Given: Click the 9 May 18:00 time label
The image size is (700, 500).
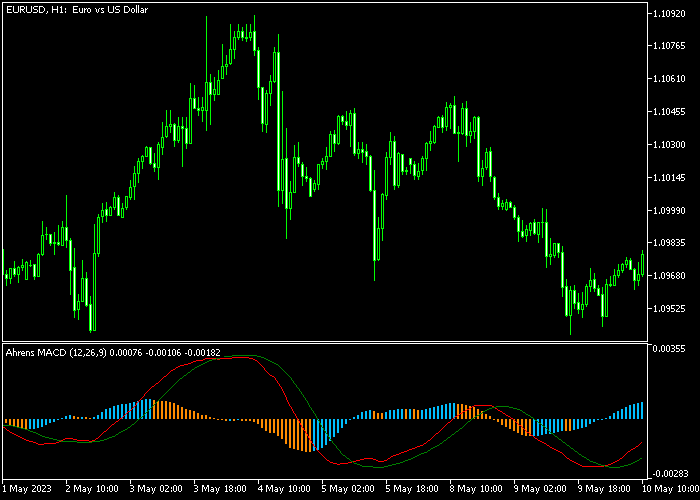Looking at the screenshot, I should (604, 489).
